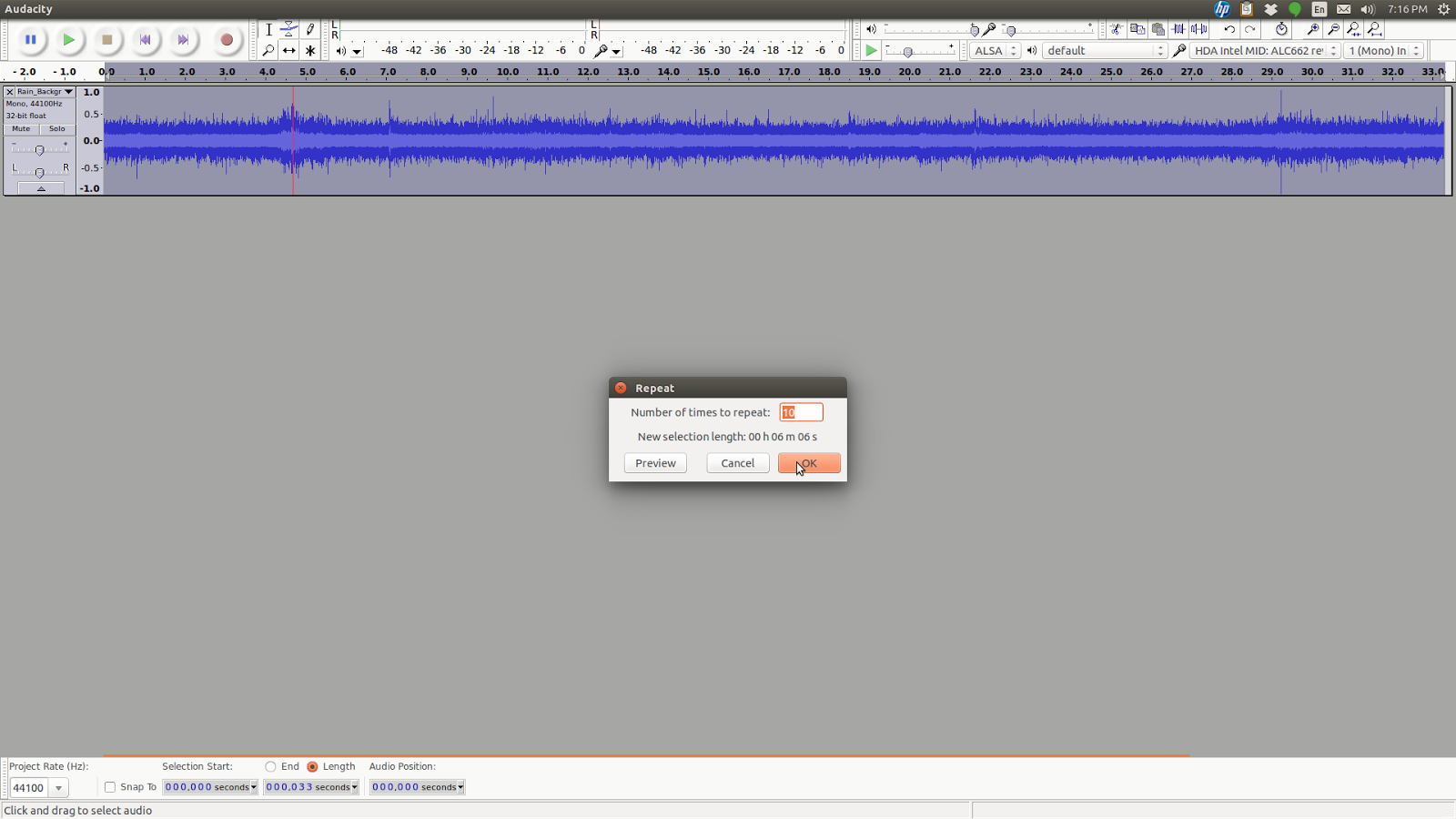Click the Fit Selection zoom icon
Image resolution: width=1456 pixels, height=819 pixels.
(1354, 29)
